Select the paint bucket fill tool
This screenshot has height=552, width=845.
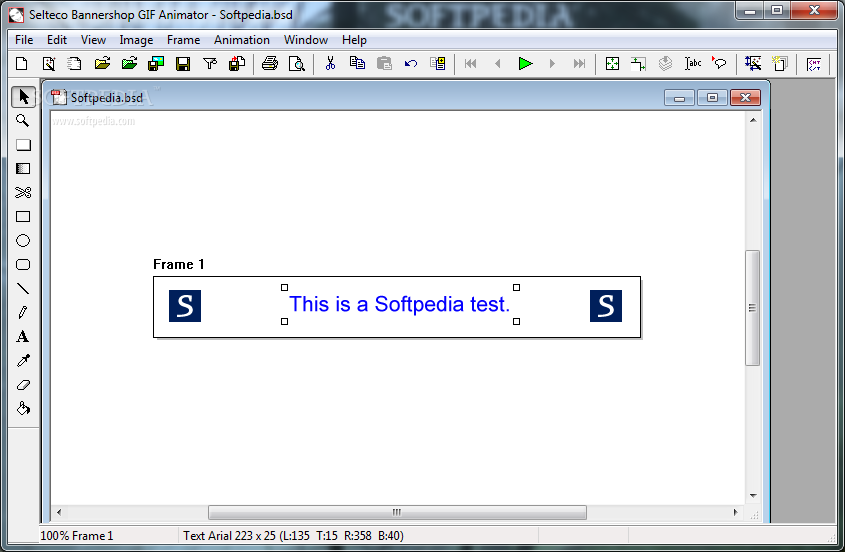pyautogui.click(x=23, y=408)
